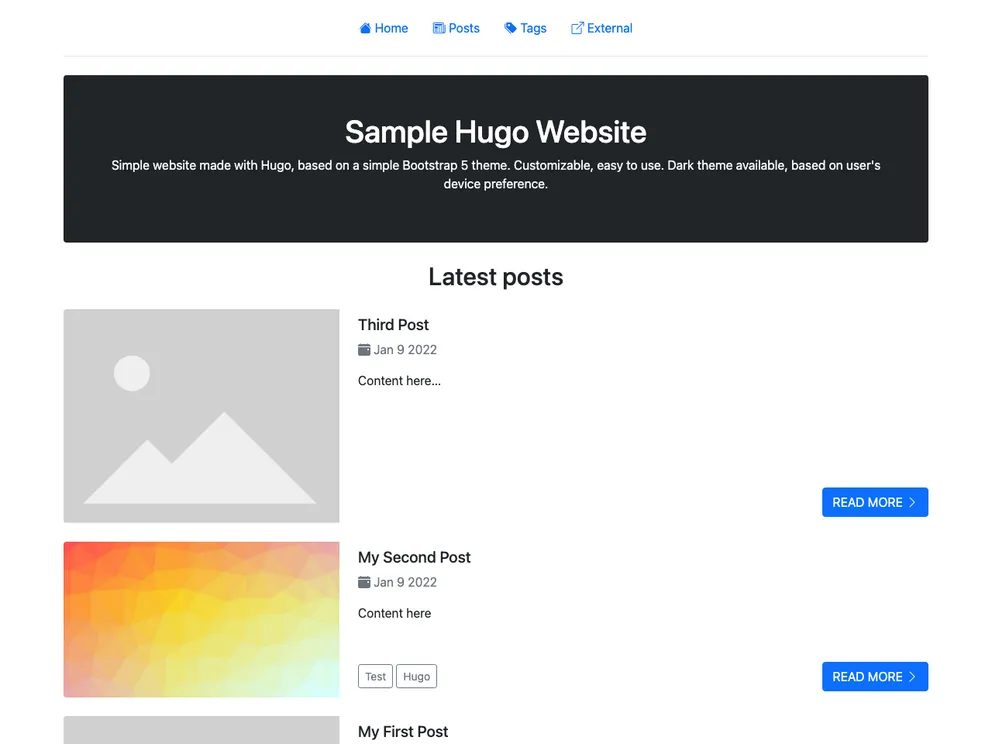
Task: Click chevron arrow on Second Post's Read More
Action: [x=912, y=677]
